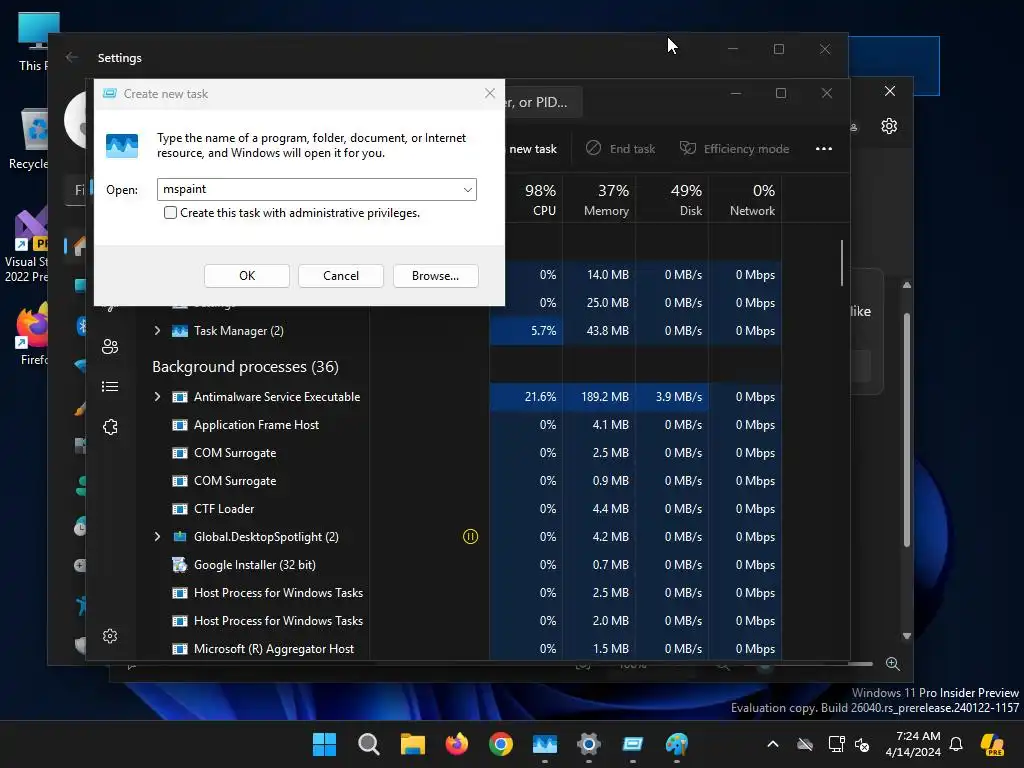1024x768 pixels.
Task: Open taskbar Search
Action: click(369, 744)
